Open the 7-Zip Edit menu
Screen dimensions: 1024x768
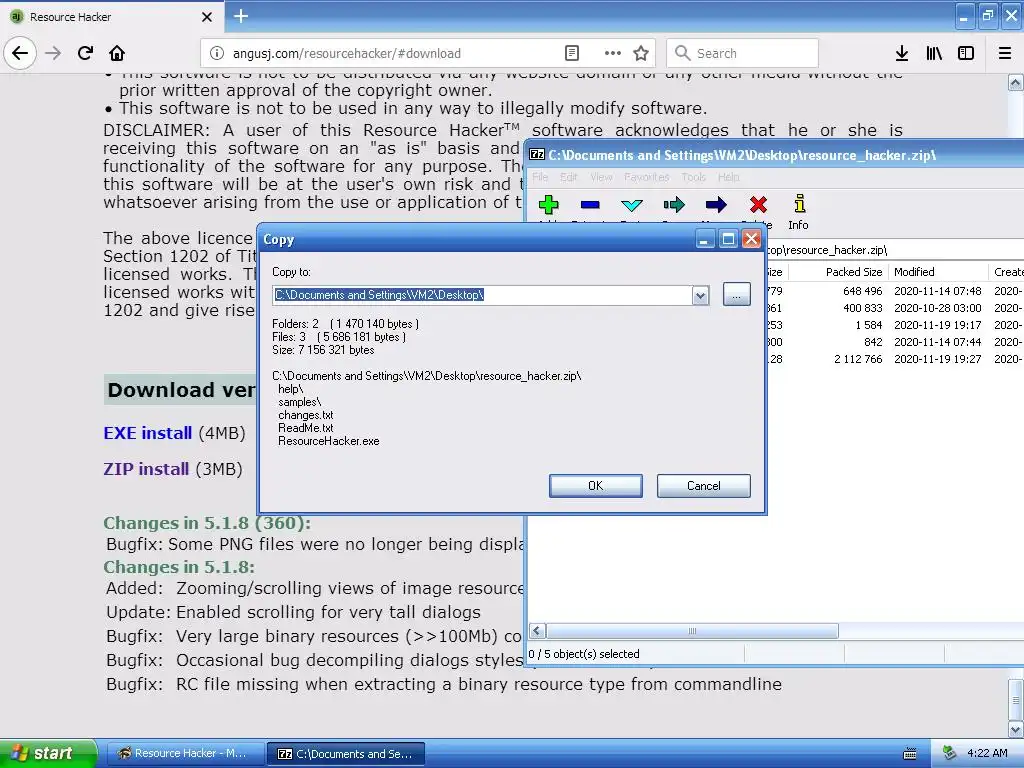[x=569, y=177]
